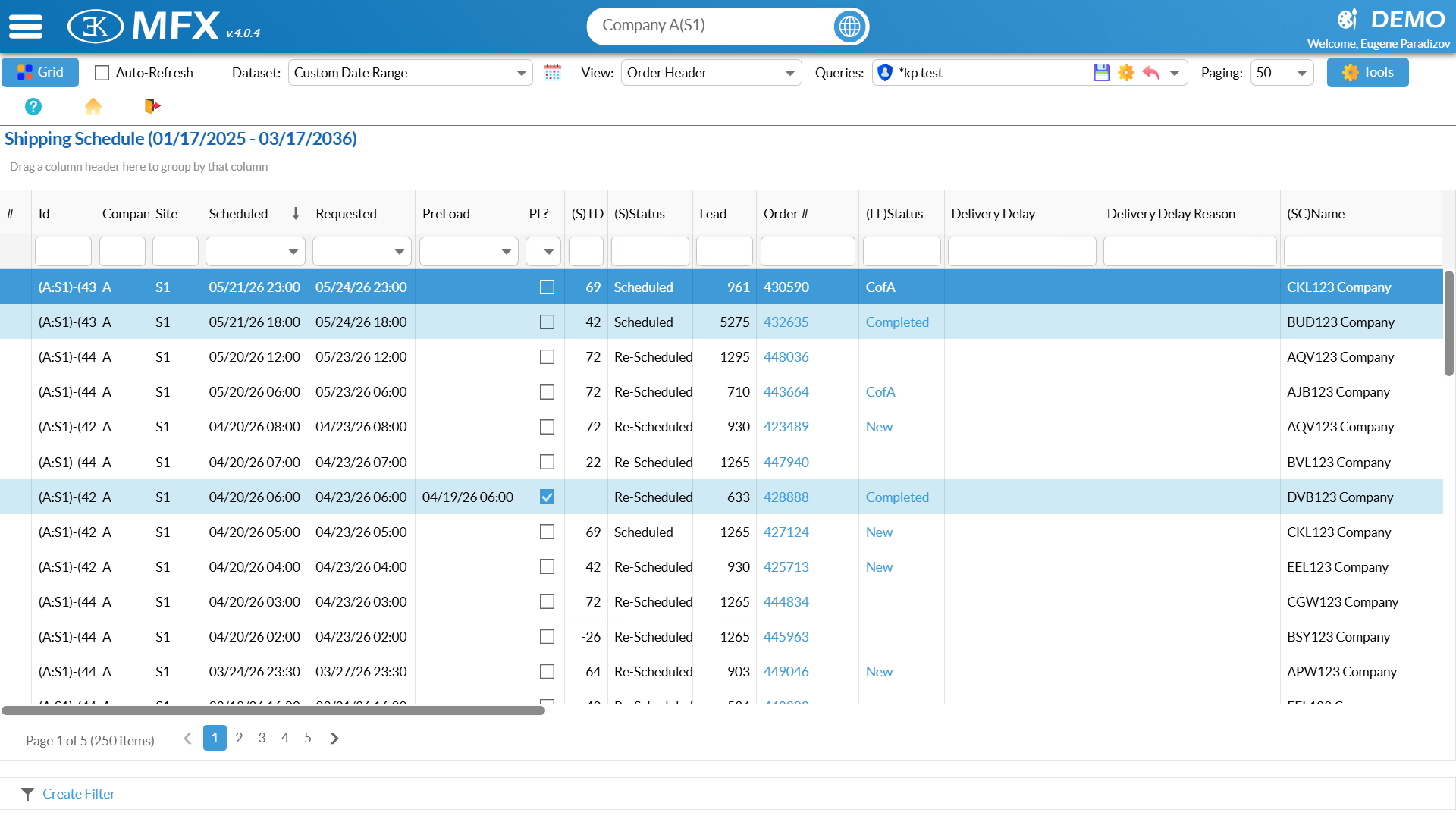Click the Delivery Delay Reason filter field
Viewport: 1456px width, 819px height.
(x=1190, y=252)
